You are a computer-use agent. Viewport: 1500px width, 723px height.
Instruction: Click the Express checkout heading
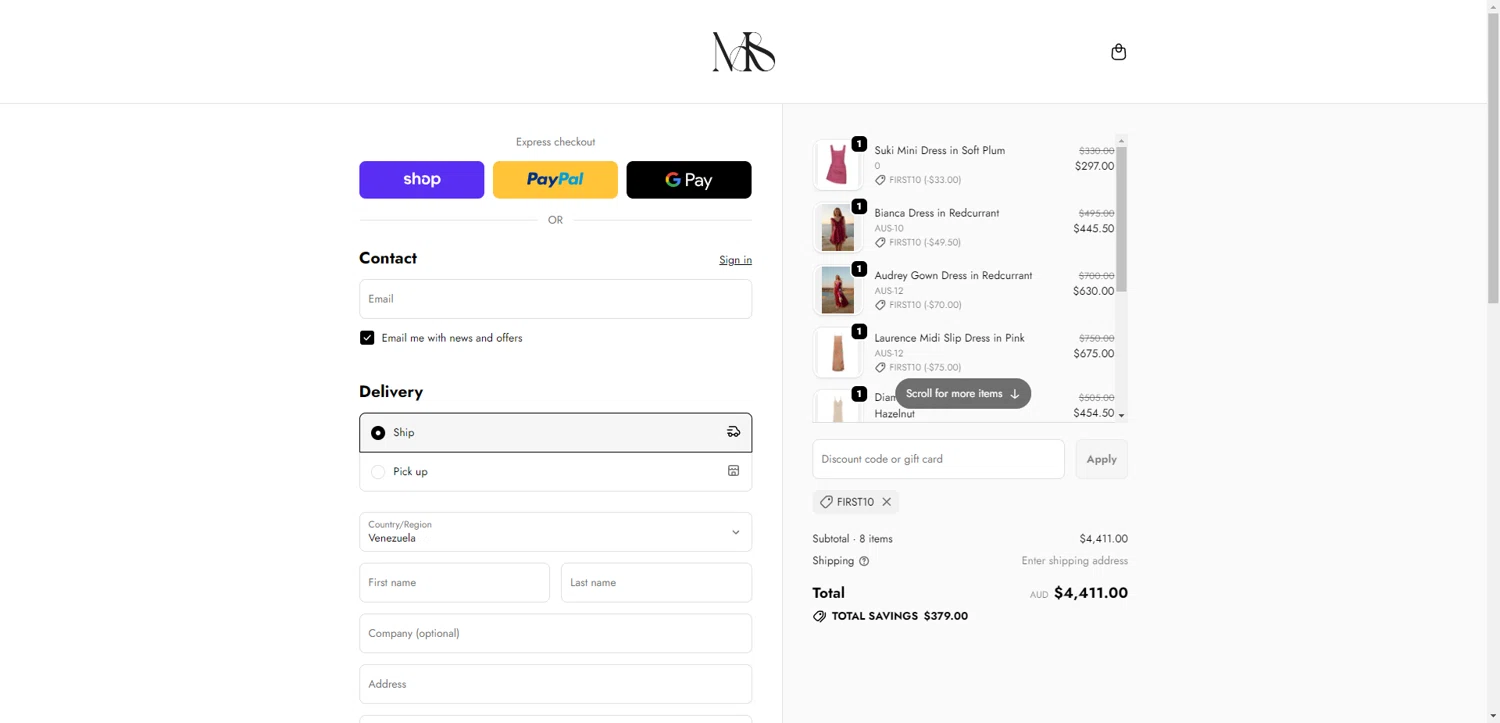(555, 142)
